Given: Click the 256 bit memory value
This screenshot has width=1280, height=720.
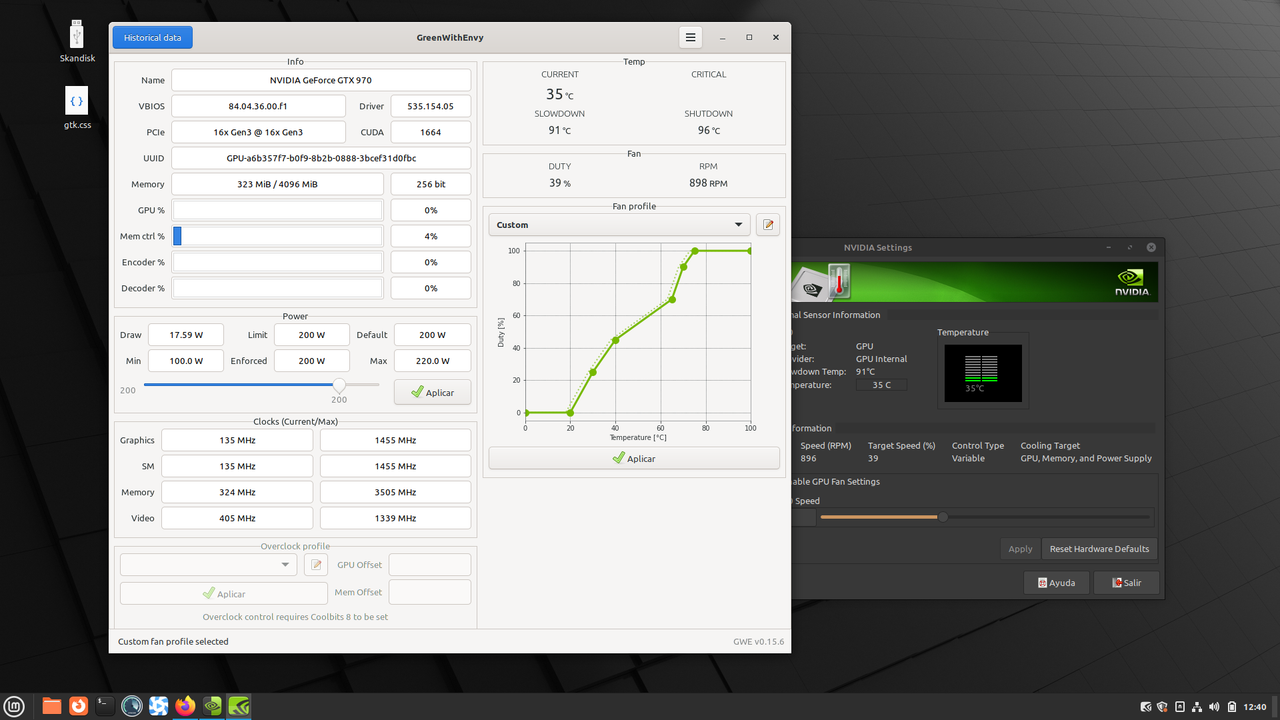Looking at the screenshot, I should (x=430, y=184).
